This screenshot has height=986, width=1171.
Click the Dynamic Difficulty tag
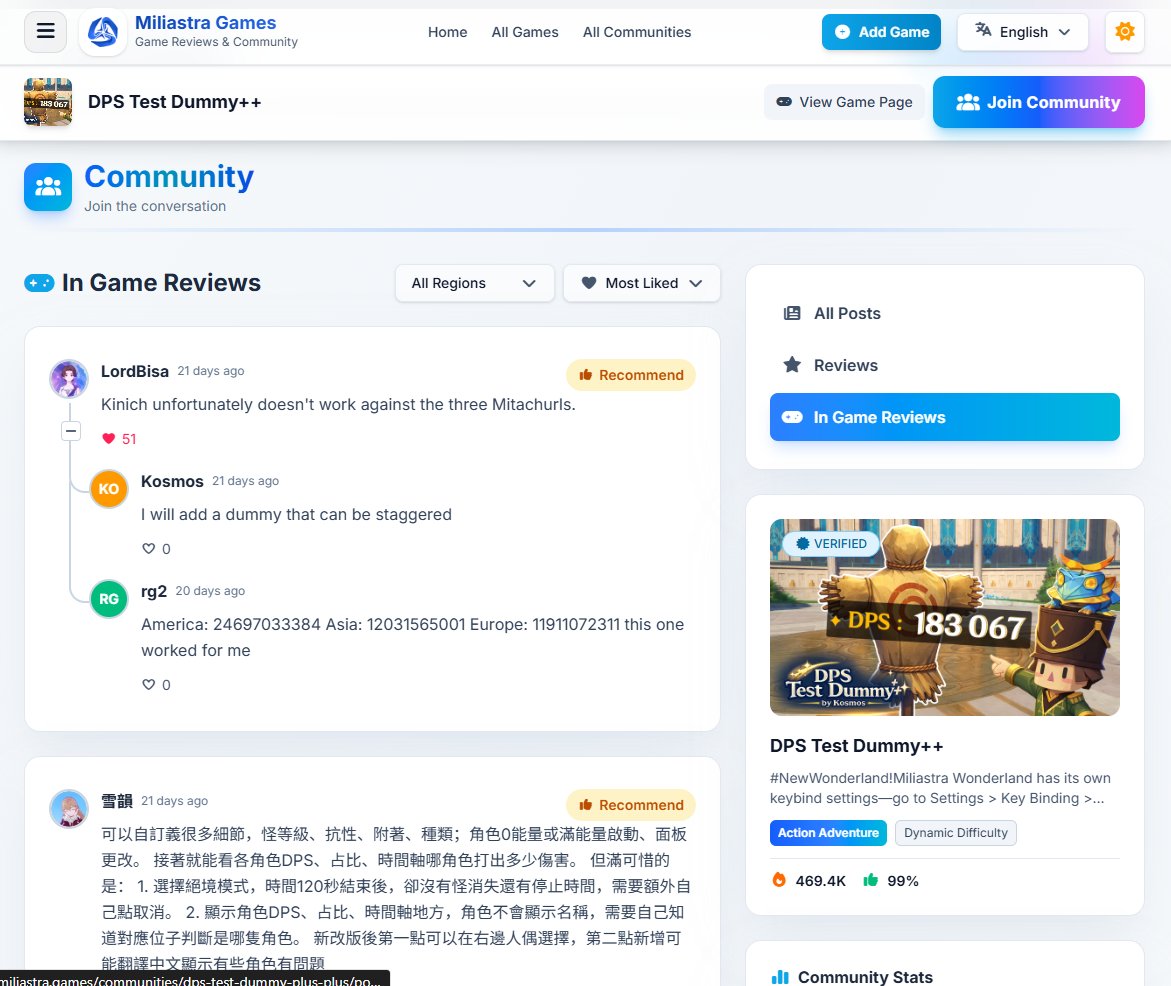point(955,833)
